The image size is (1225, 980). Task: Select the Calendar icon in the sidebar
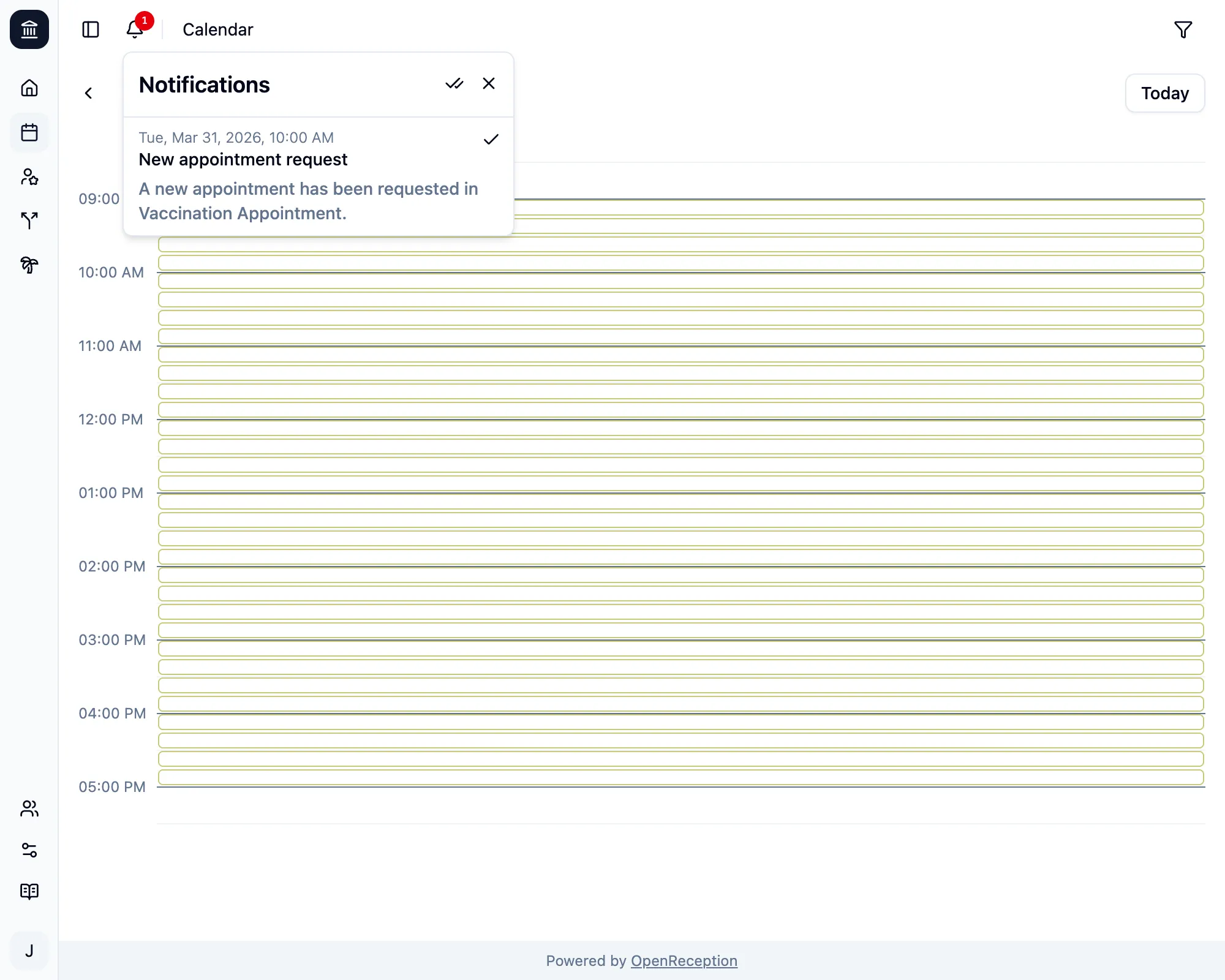pos(29,133)
